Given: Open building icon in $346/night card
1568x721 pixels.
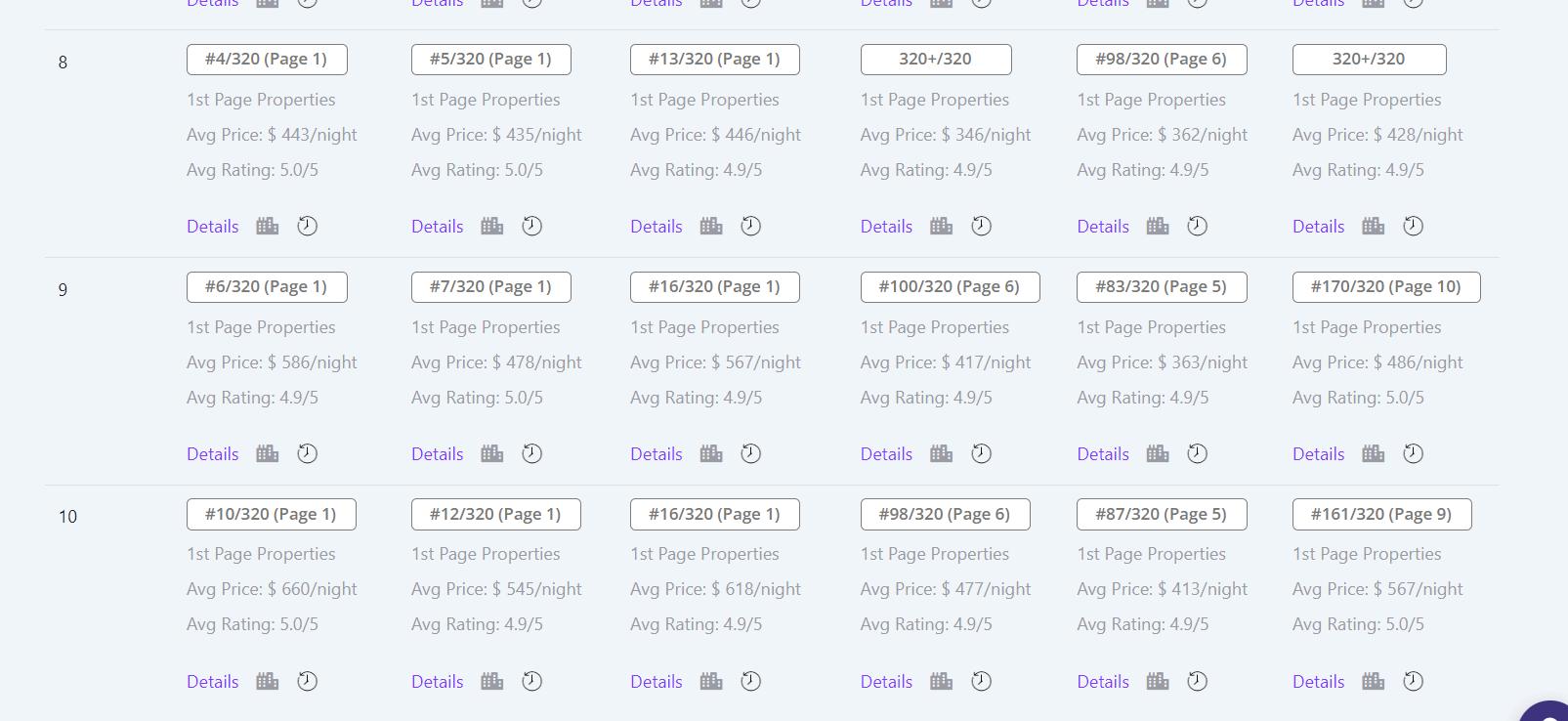Looking at the screenshot, I should click(x=942, y=226).
